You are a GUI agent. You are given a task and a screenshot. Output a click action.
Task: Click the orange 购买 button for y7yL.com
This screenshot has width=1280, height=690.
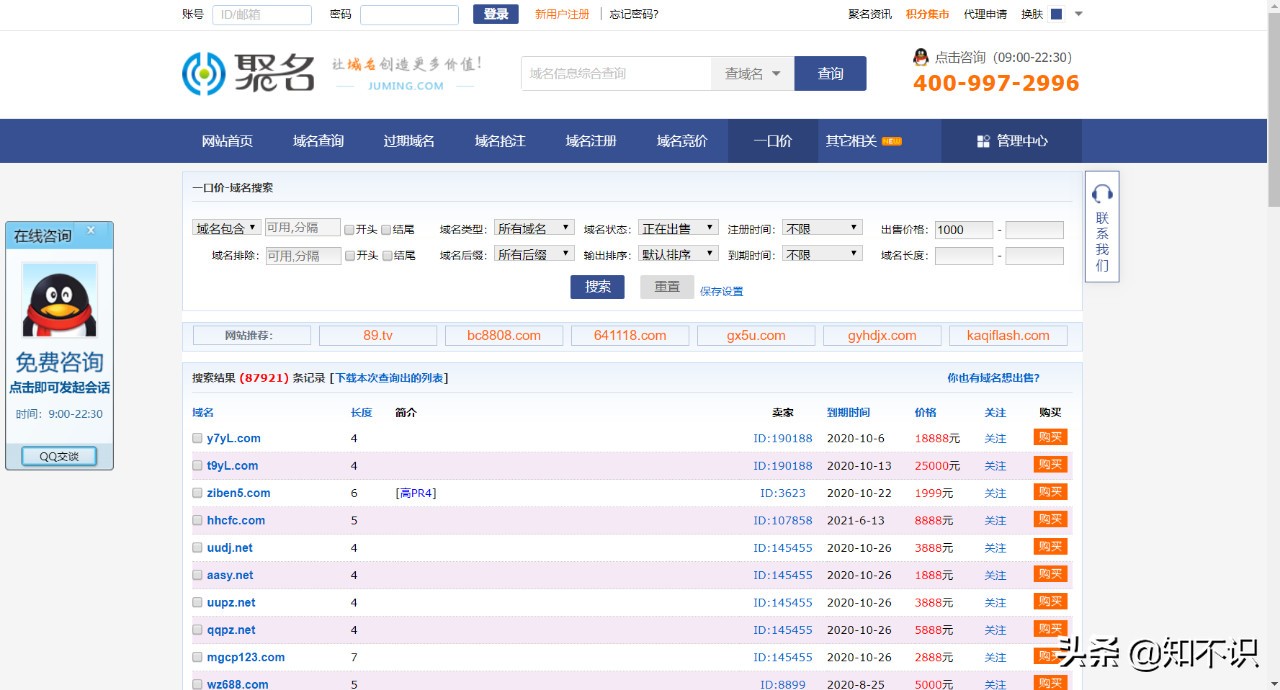1050,437
